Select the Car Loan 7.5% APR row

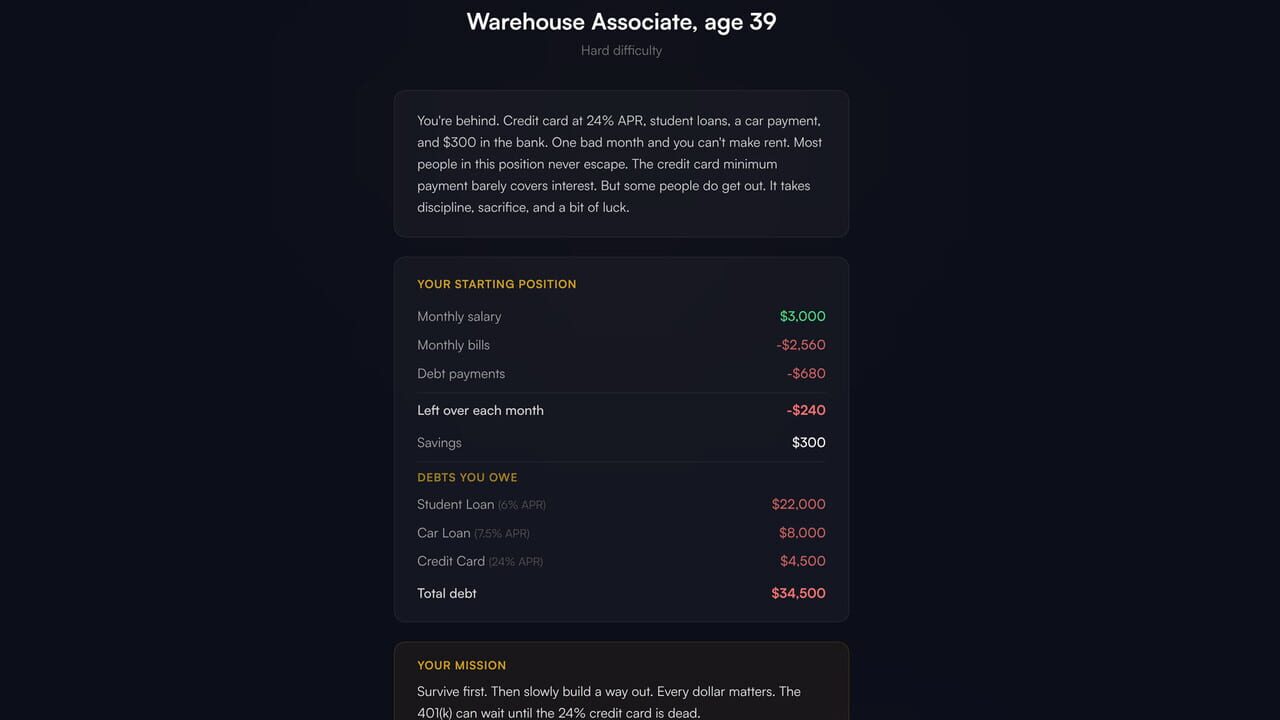[621, 533]
